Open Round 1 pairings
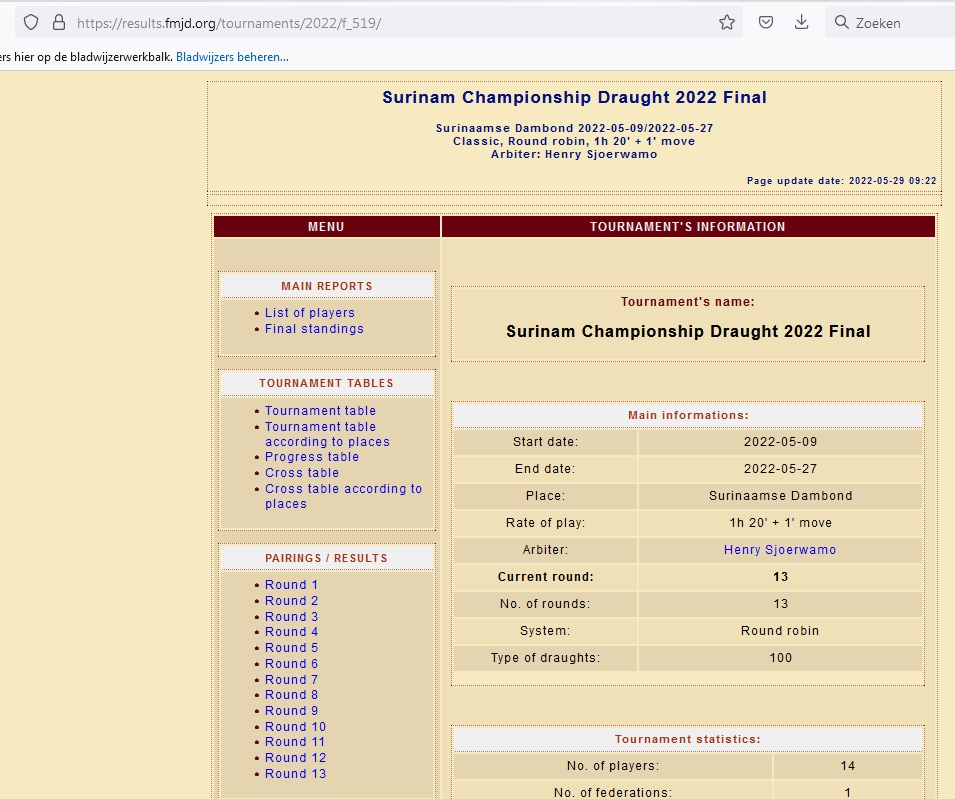The width and height of the screenshot is (955, 799). tap(291, 585)
